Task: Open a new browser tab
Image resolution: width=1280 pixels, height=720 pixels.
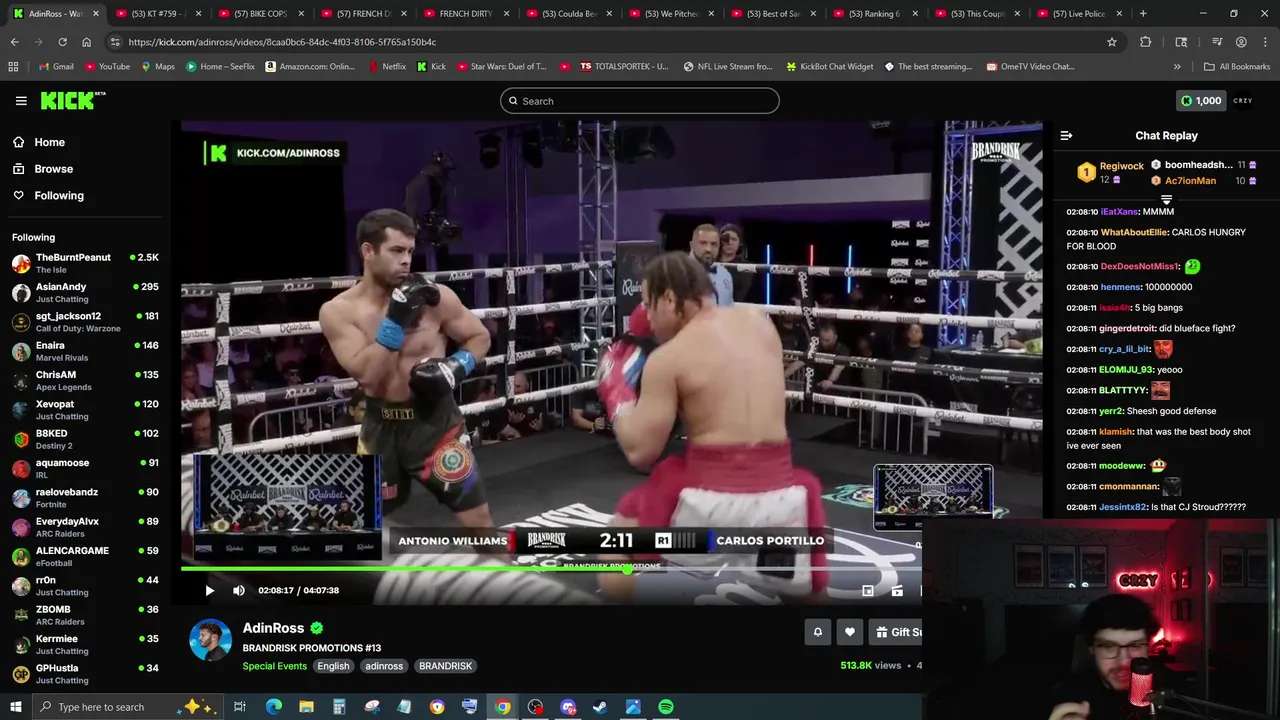Action: click(1143, 14)
